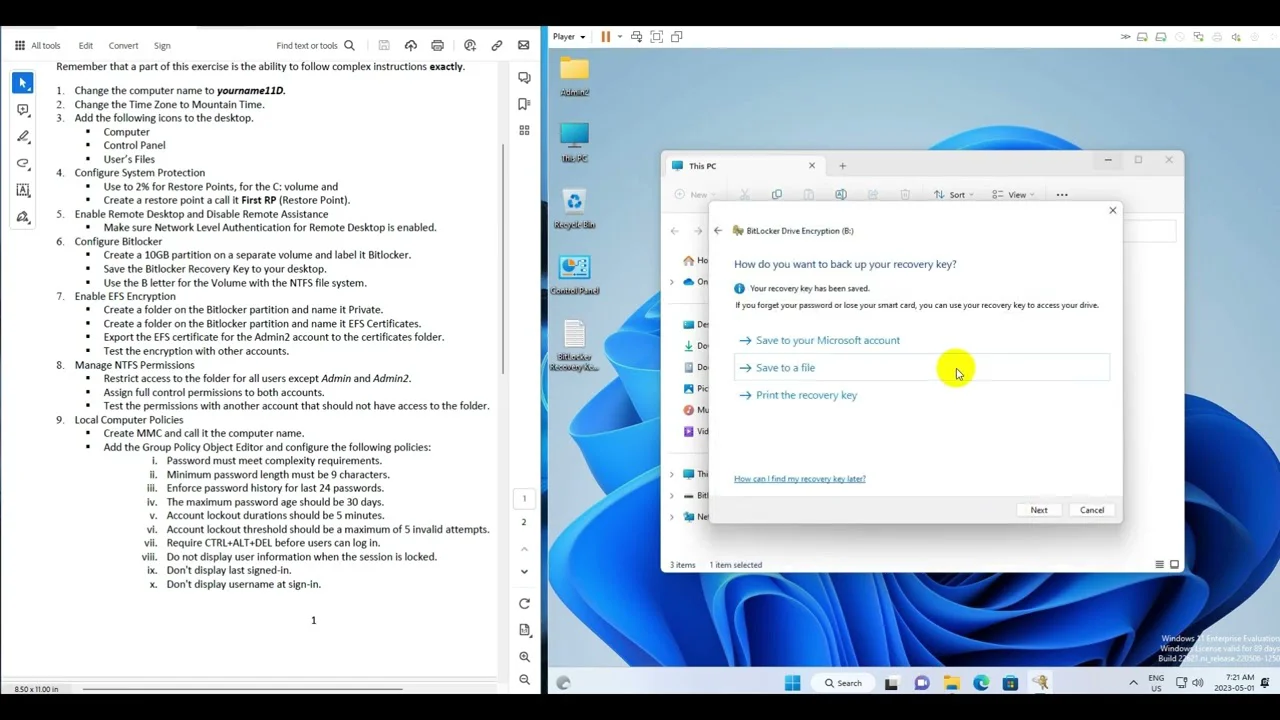Click the Next button in BitLocker dialog

(1039, 510)
